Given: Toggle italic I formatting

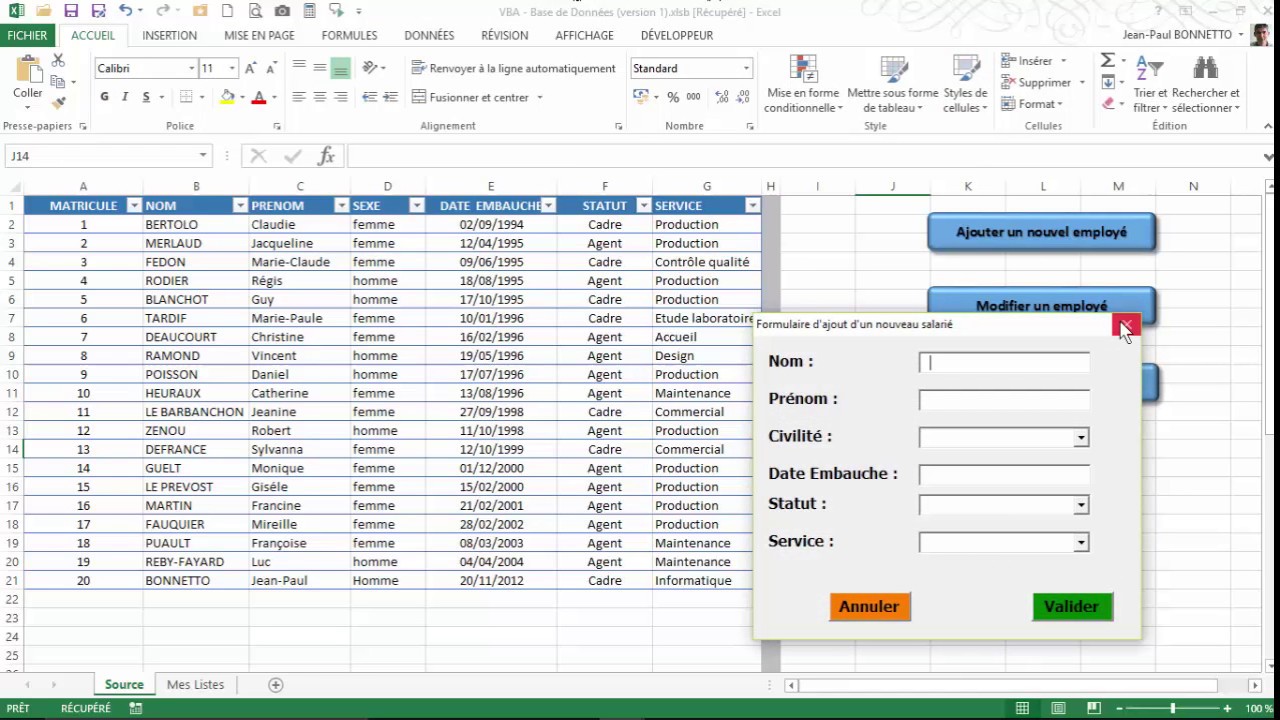Looking at the screenshot, I should pos(125,97).
